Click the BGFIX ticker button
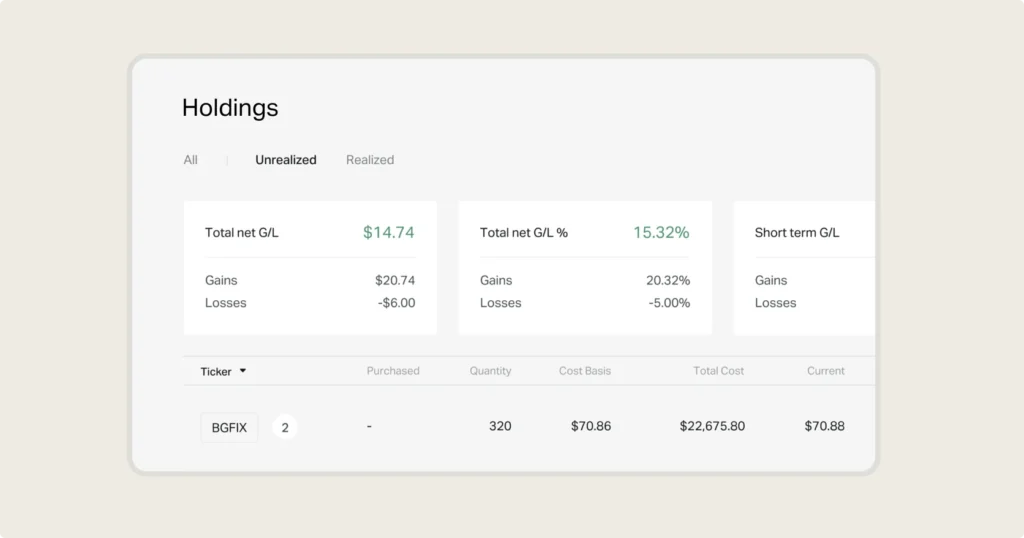 point(229,427)
